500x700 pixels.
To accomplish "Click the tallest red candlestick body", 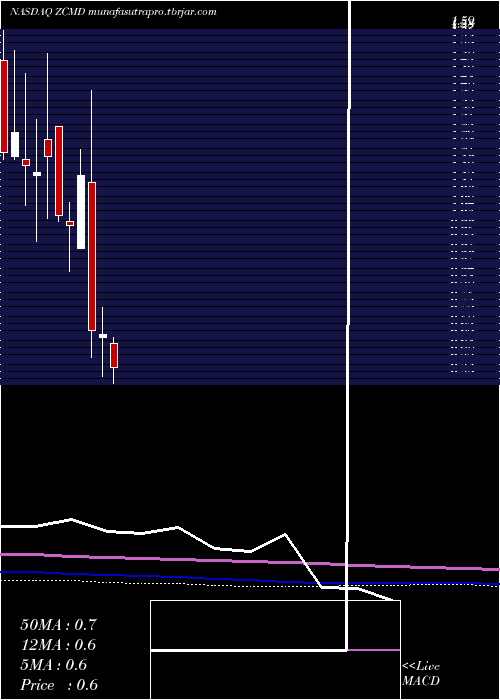I will pyautogui.click(x=92, y=256).
